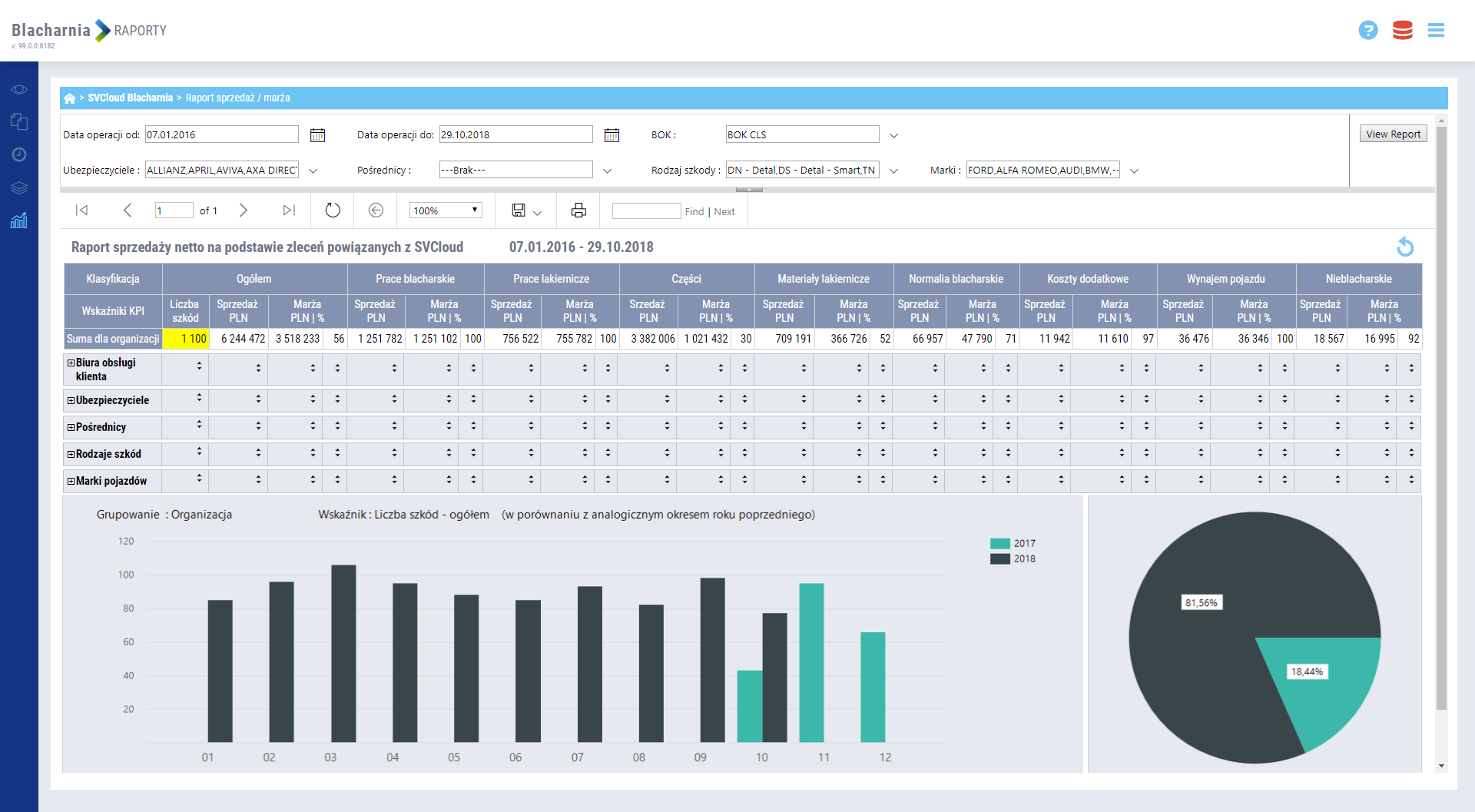Click the blue reset arrow near report title
1475x812 pixels.
coord(1404,247)
